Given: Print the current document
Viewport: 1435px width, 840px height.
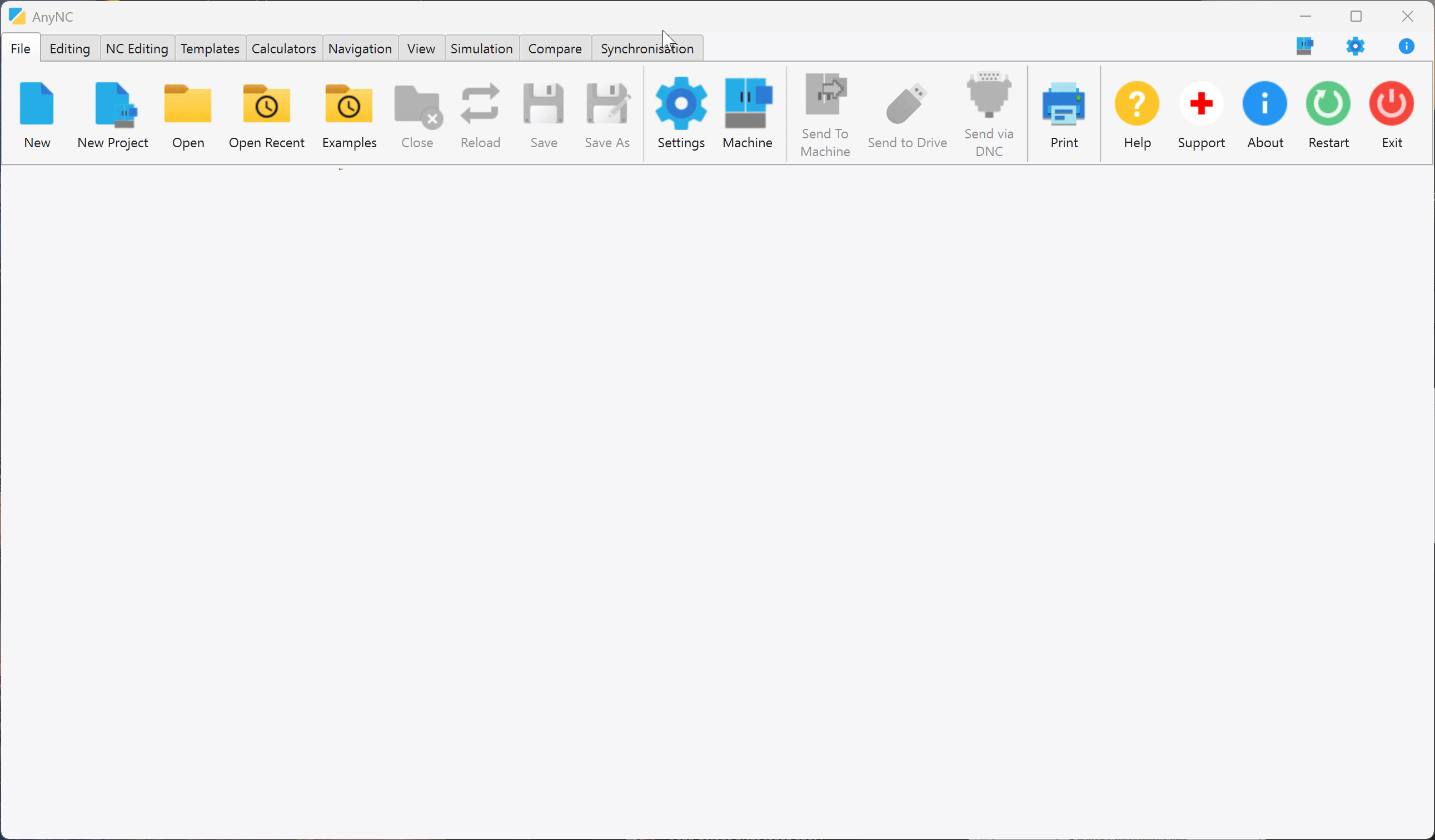Looking at the screenshot, I should click(1064, 103).
